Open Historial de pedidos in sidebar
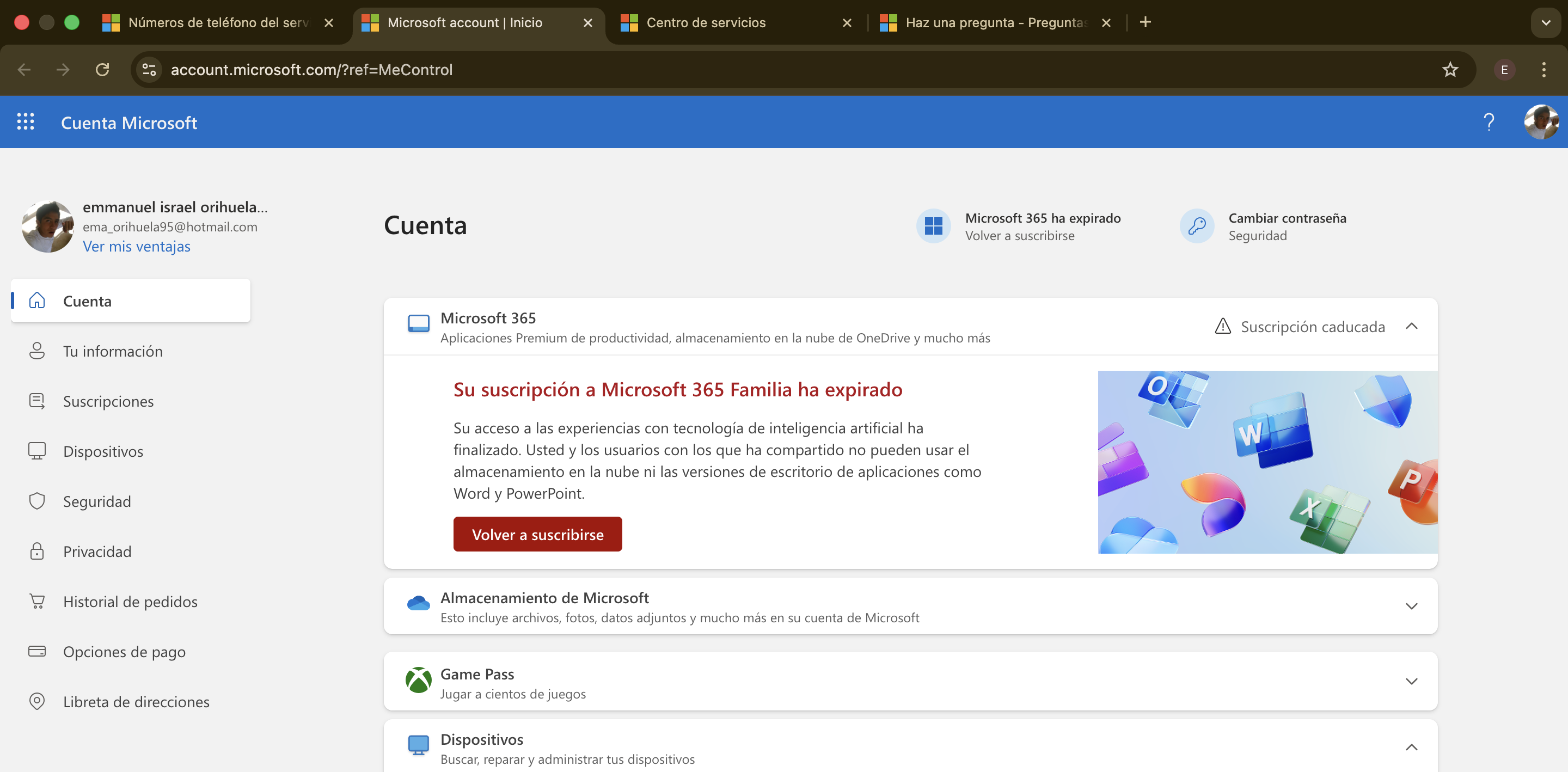 point(130,601)
